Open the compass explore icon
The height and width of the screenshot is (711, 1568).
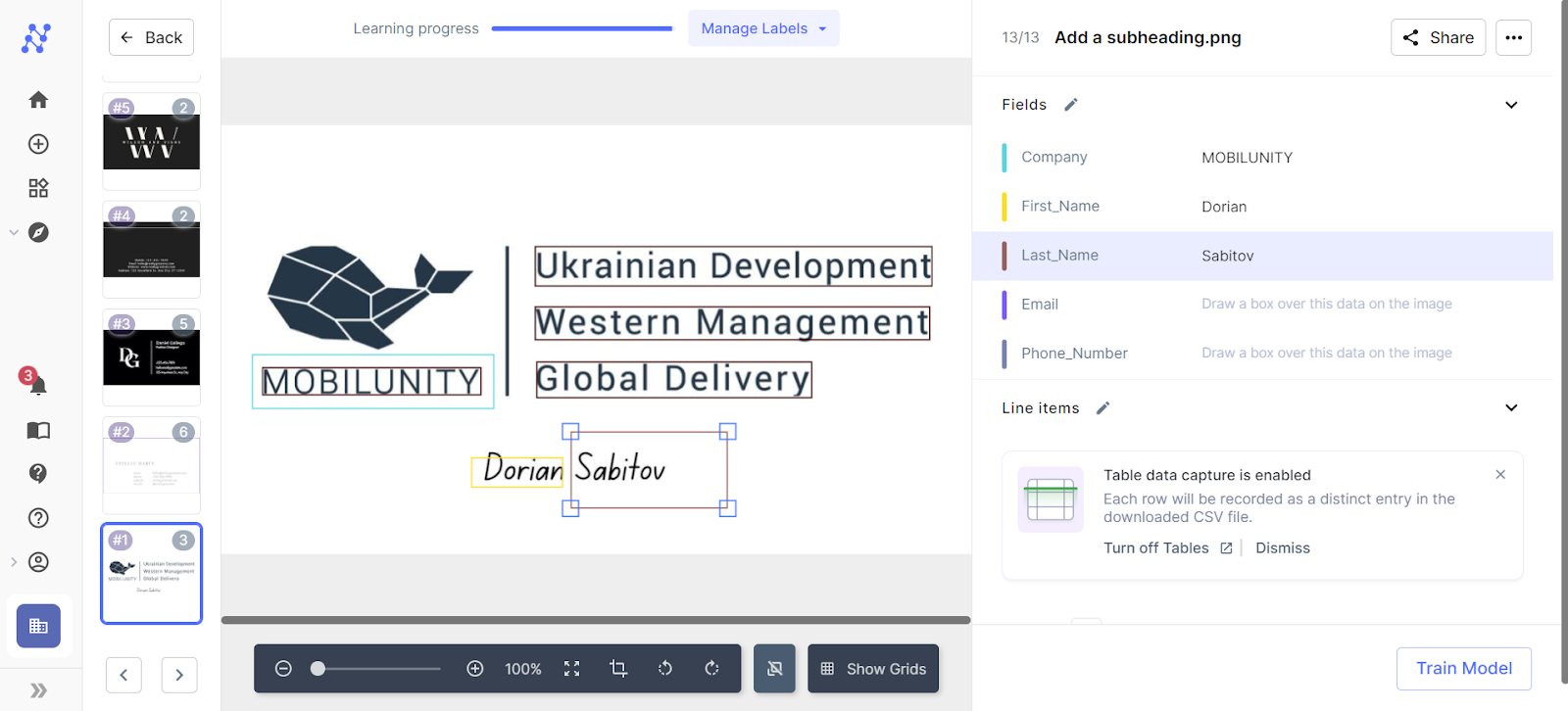point(38,232)
